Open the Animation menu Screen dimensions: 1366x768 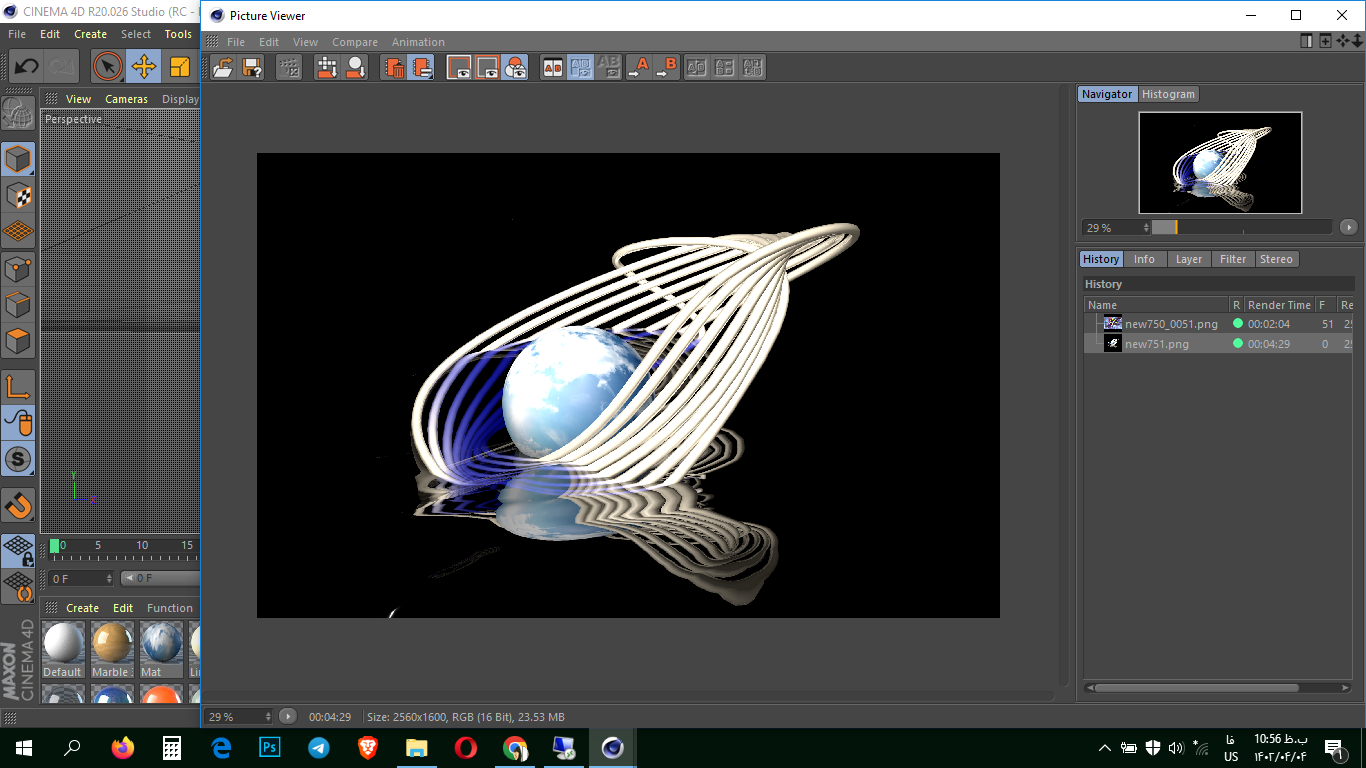tap(418, 42)
